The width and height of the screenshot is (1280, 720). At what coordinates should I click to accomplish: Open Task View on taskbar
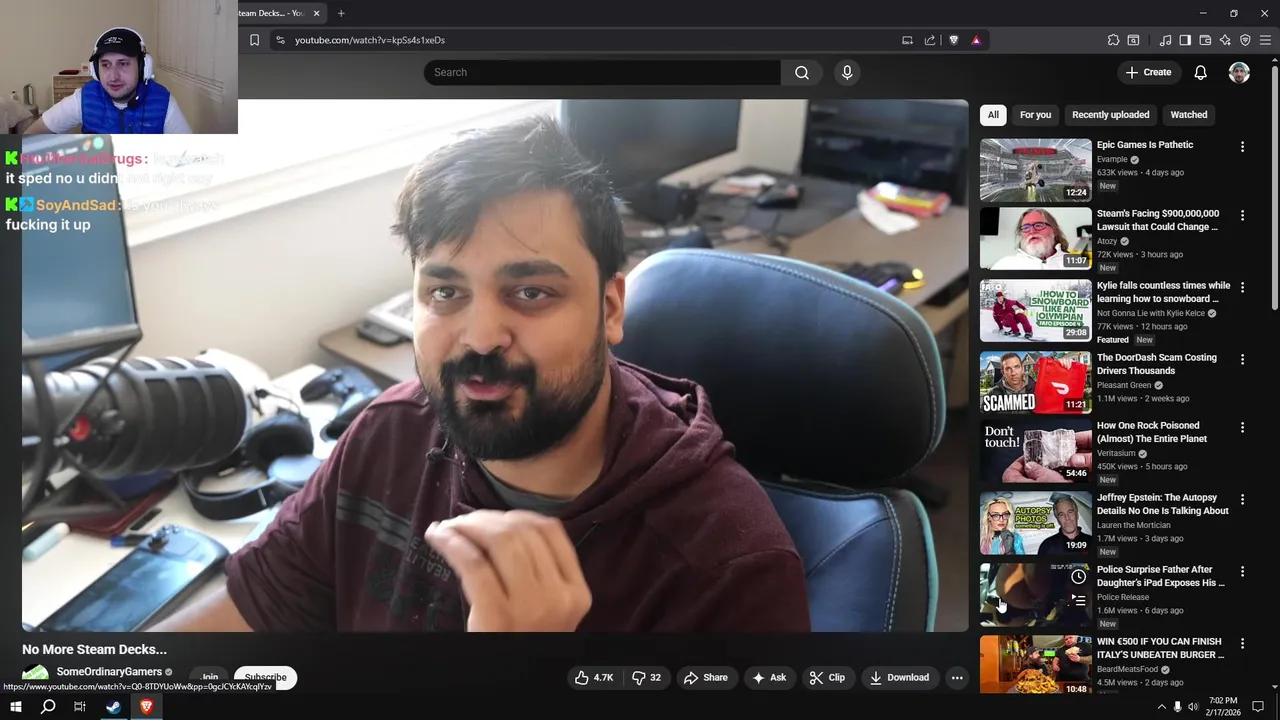[80, 707]
